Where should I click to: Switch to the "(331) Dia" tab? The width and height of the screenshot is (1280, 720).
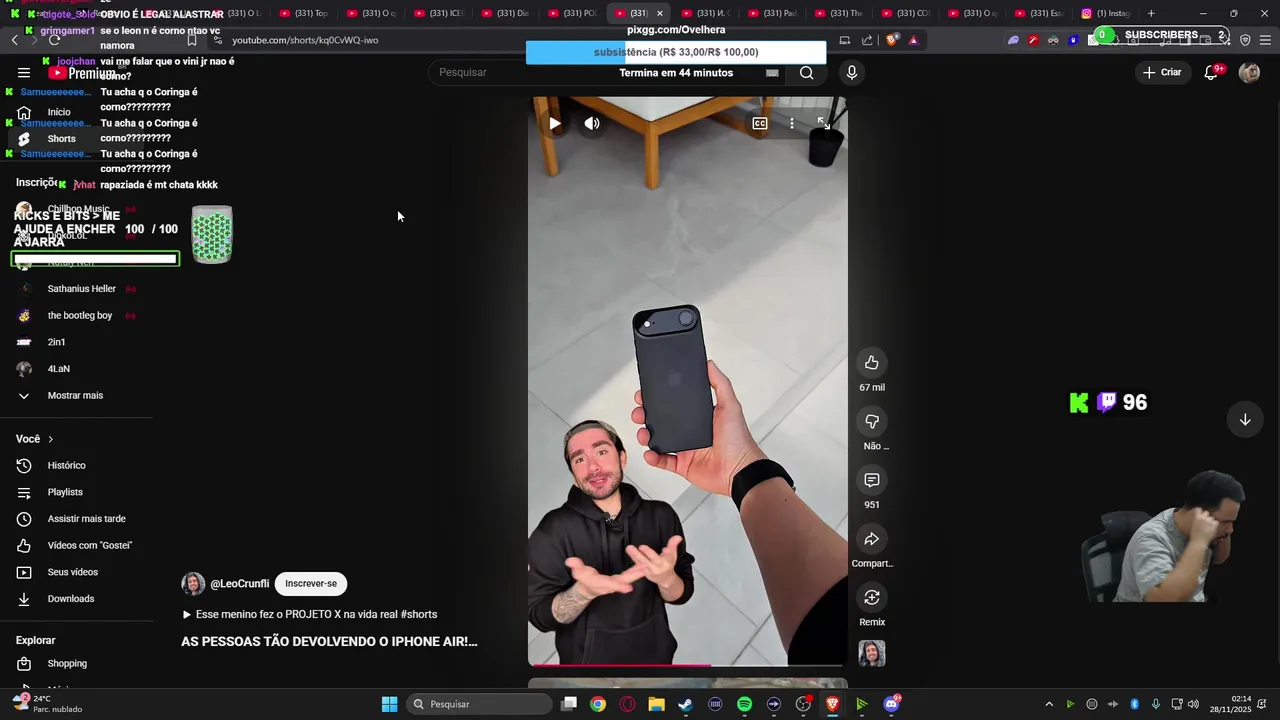[505, 13]
